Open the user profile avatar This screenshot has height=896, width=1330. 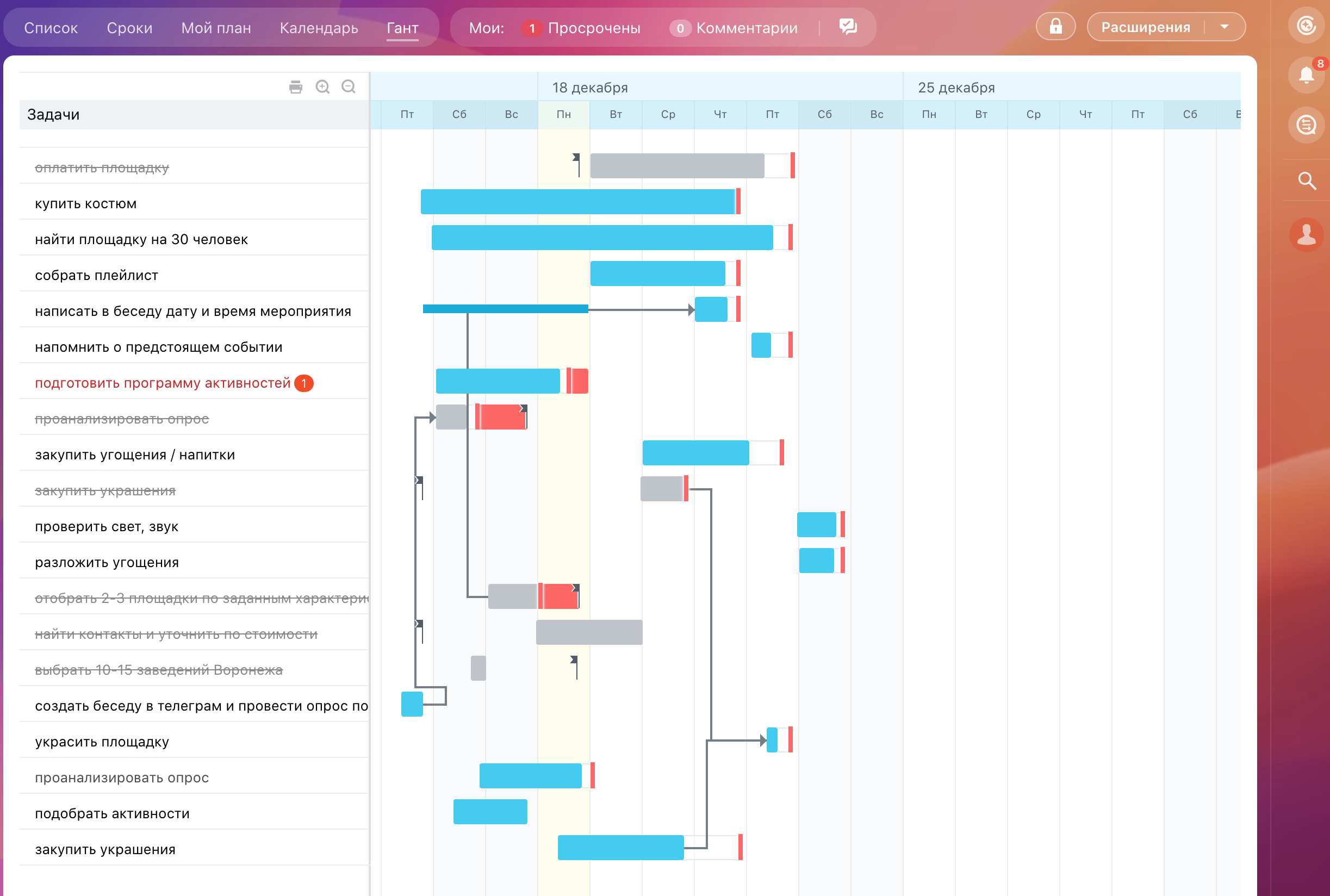[x=1306, y=235]
